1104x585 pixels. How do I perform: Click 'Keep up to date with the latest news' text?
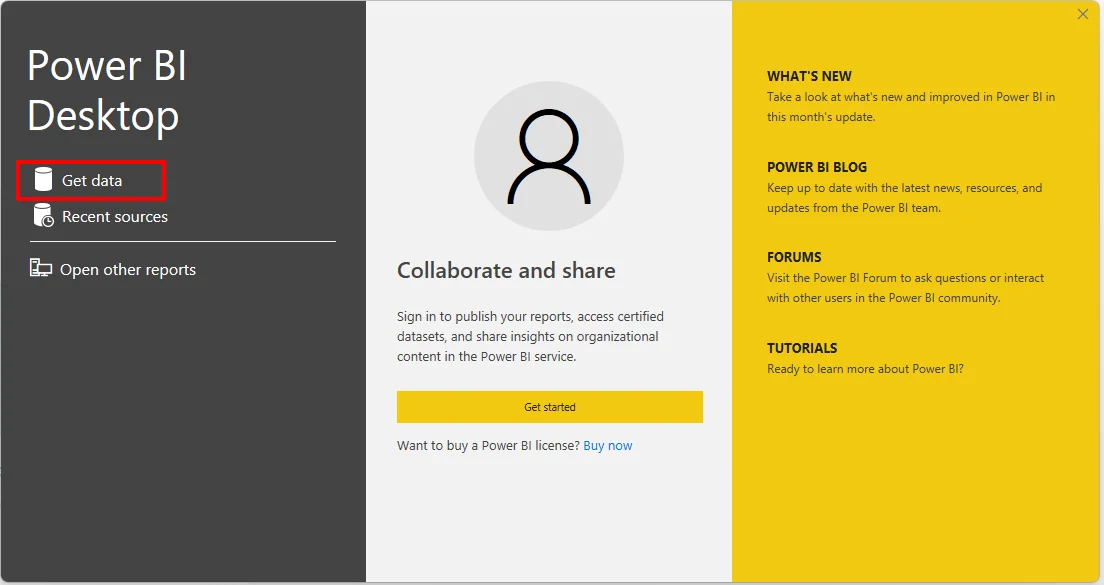pos(904,198)
